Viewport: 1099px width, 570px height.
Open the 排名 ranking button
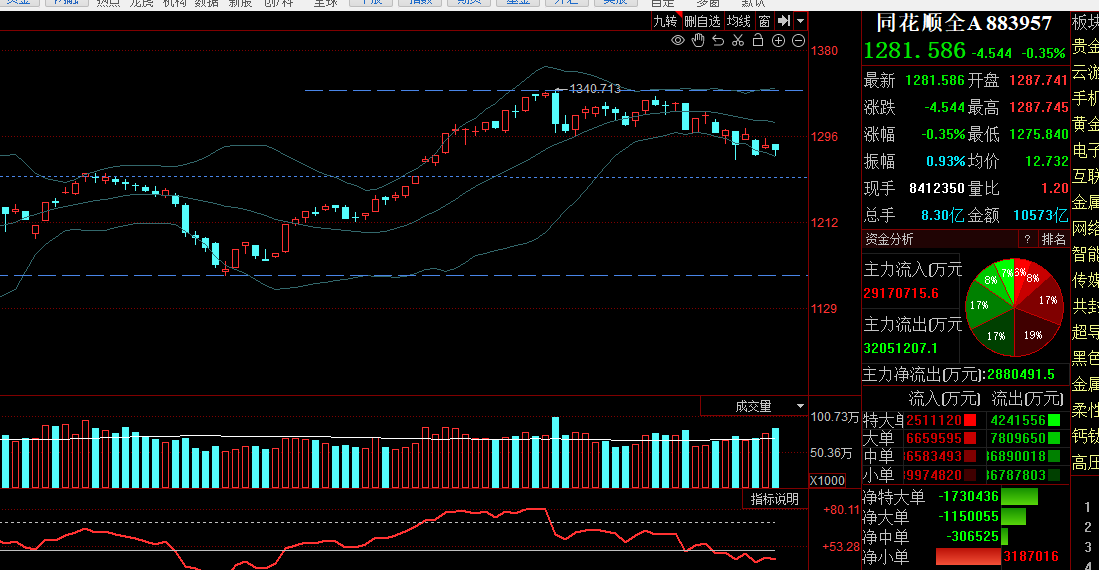[x=1053, y=239]
